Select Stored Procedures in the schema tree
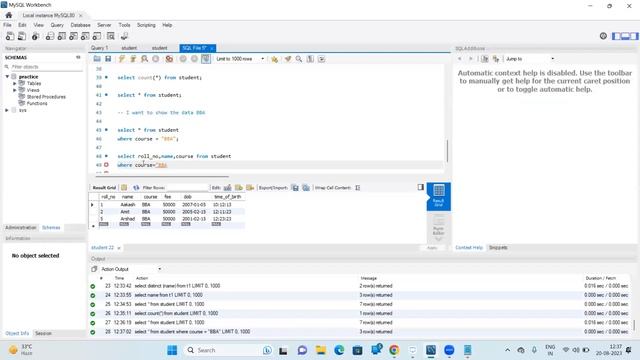Screen dimensions: 640x360 pos(46,97)
